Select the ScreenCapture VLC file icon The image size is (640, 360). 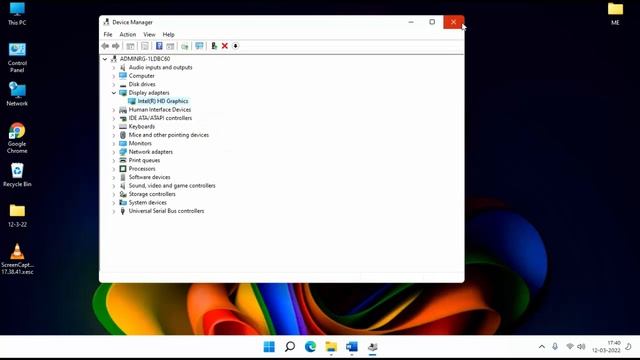tap(17, 259)
